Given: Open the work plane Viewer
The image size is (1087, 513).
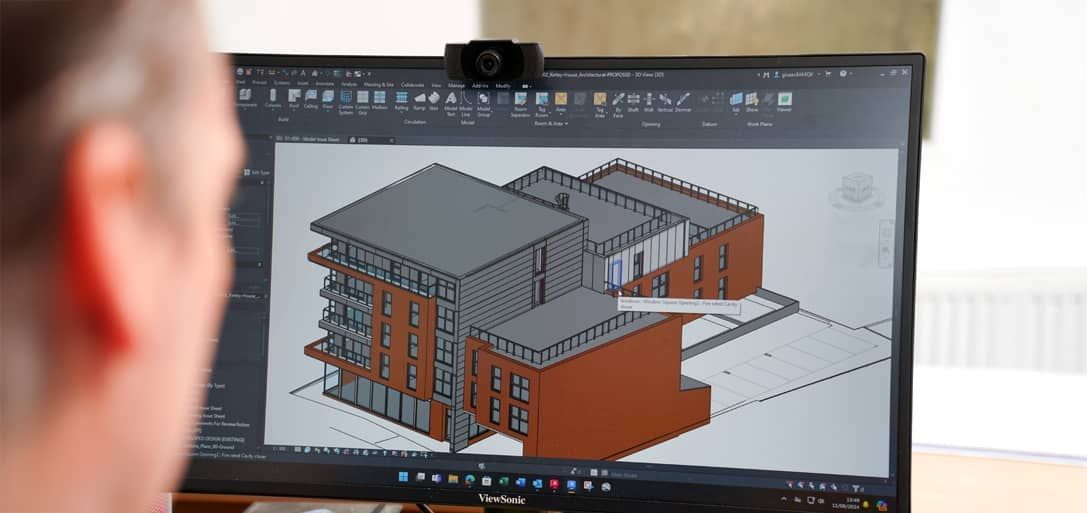Looking at the screenshot, I should coord(785,100).
